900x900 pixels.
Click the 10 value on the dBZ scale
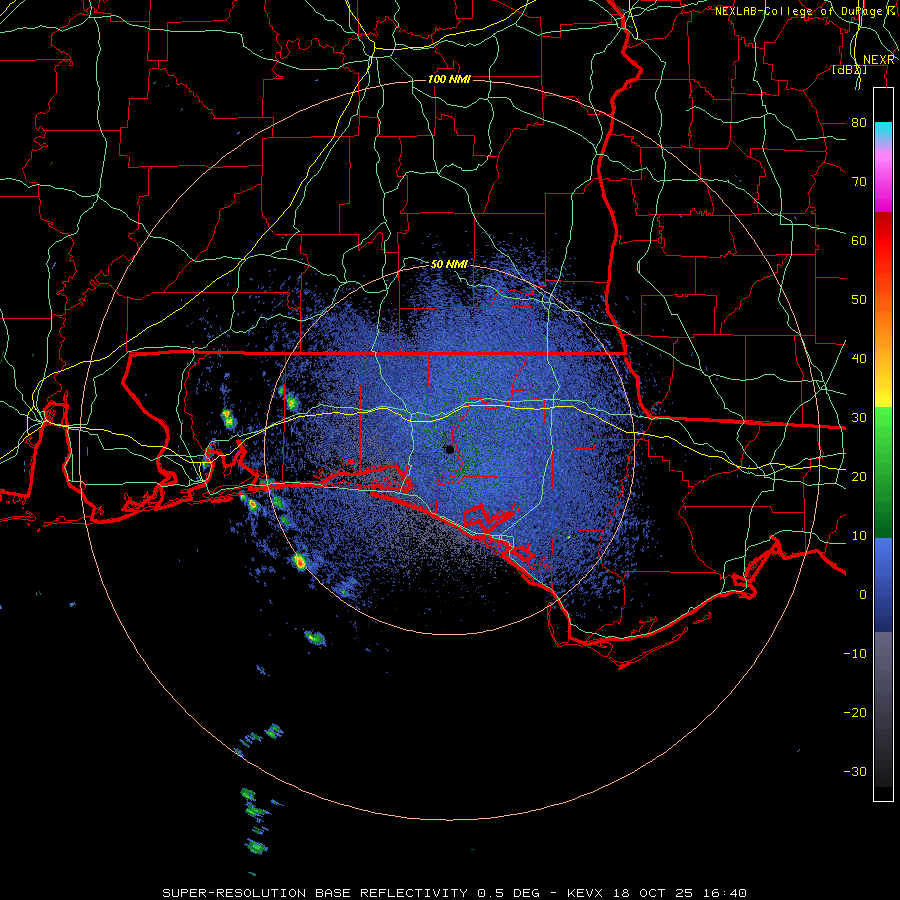point(859,536)
